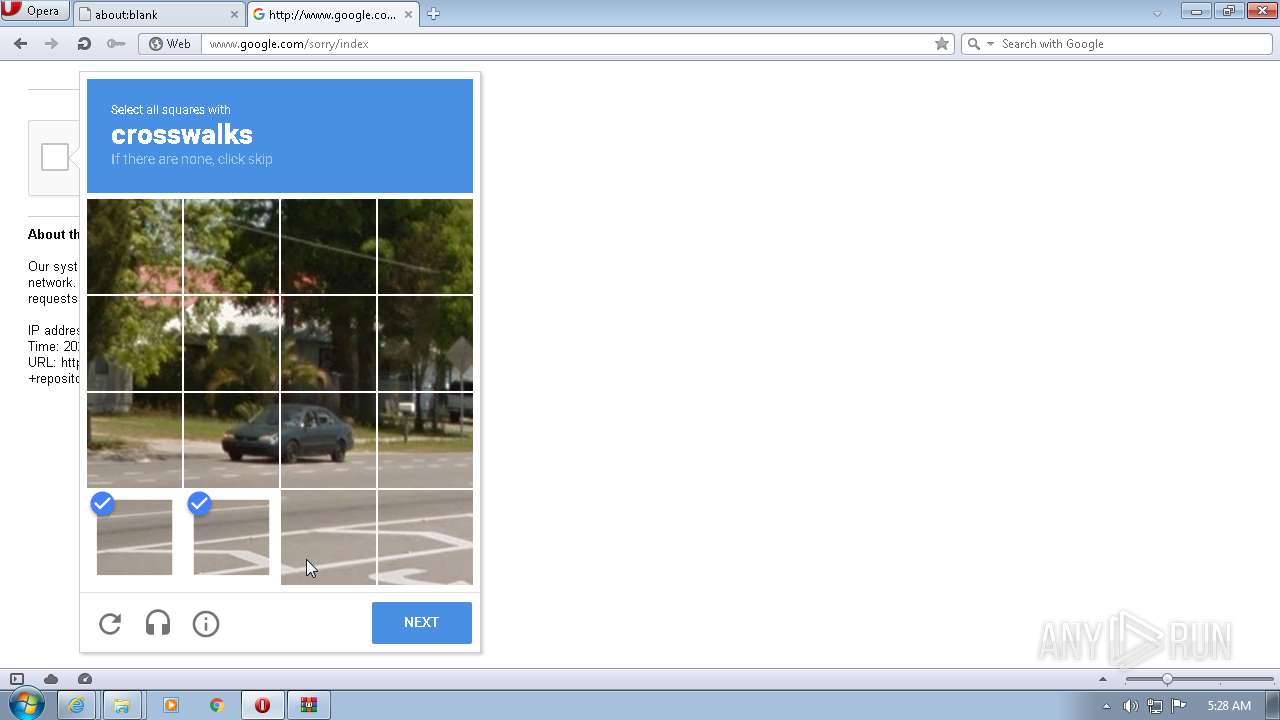Screen dimensions: 1280x720
Task: Reload the page in the browser toolbar
Action: coord(84,44)
